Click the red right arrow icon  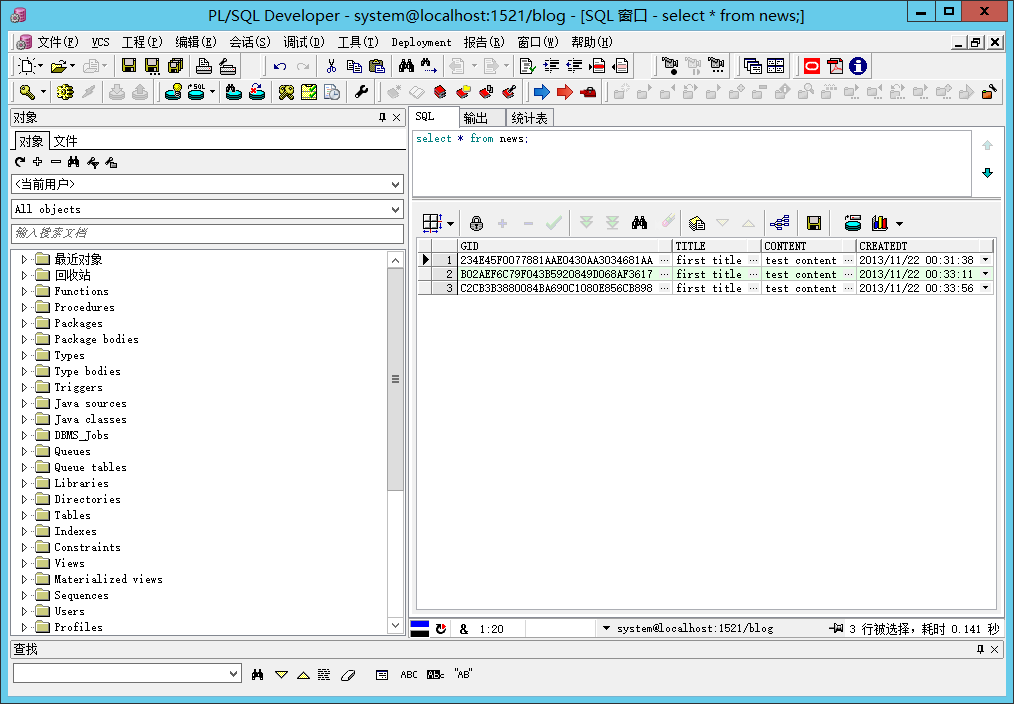565,92
